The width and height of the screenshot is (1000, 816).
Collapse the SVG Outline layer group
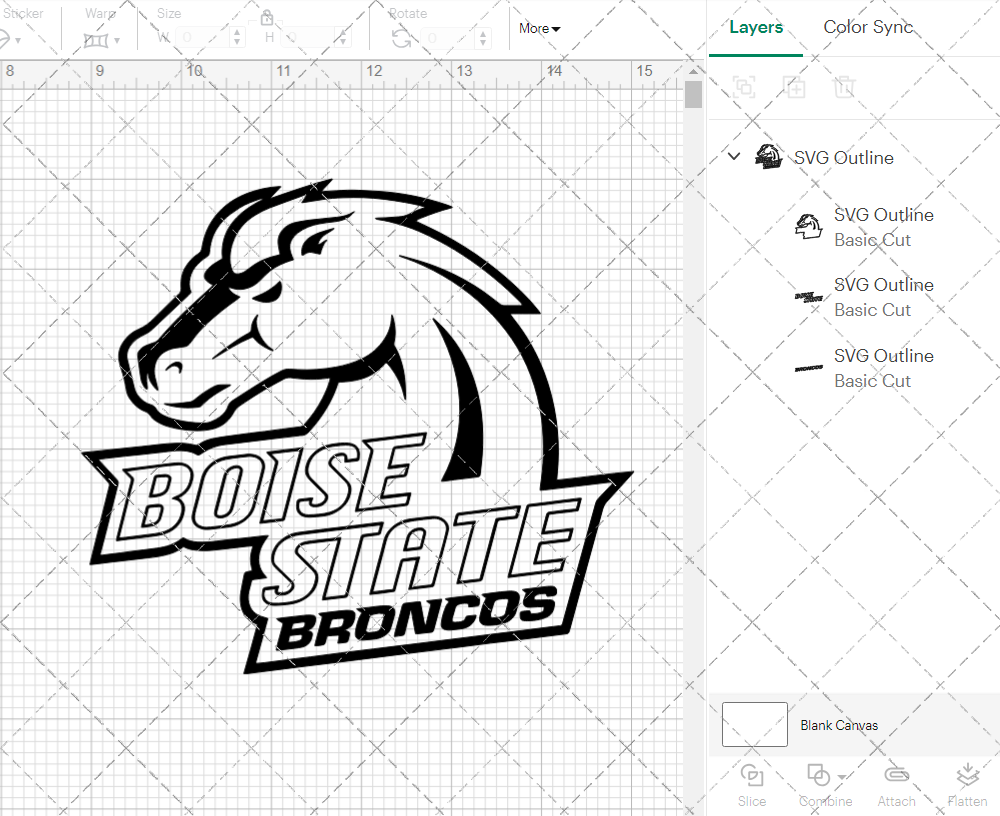coord(733,156)
